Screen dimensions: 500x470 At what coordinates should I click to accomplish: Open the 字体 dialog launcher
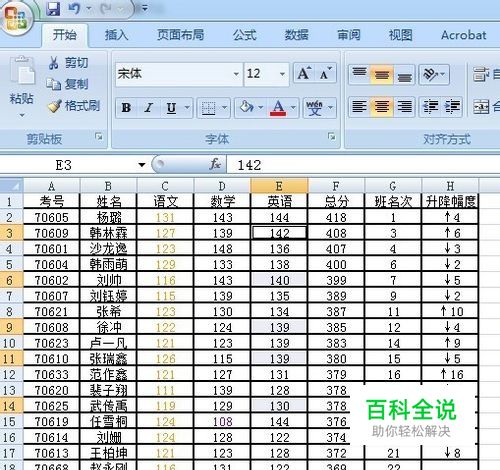(x=331, y=136)
